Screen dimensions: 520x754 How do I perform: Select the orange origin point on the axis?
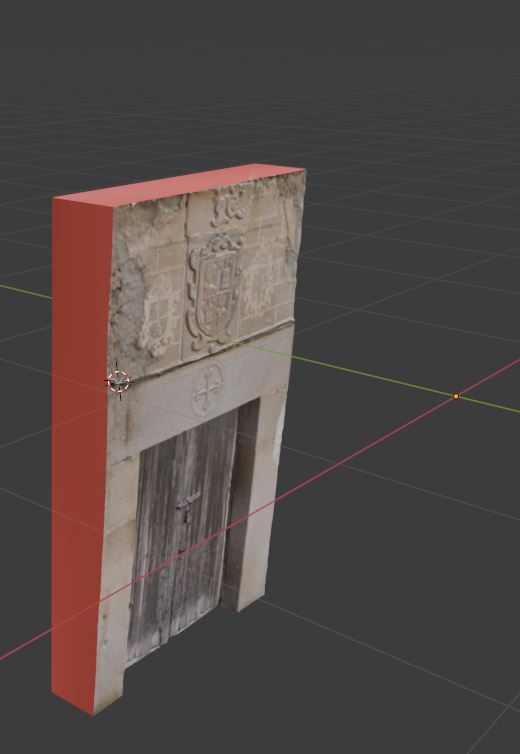click(x=456, y=396)
